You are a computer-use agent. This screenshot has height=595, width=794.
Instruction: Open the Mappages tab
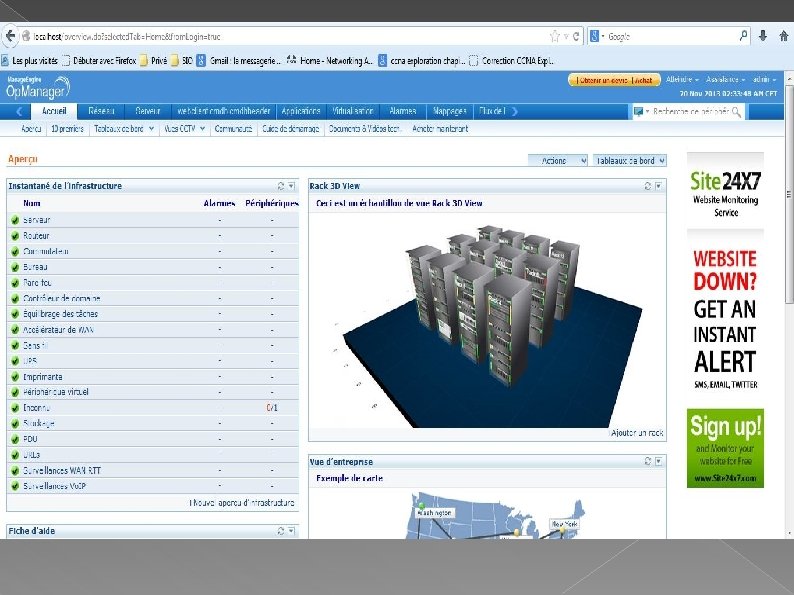point(450,111)
